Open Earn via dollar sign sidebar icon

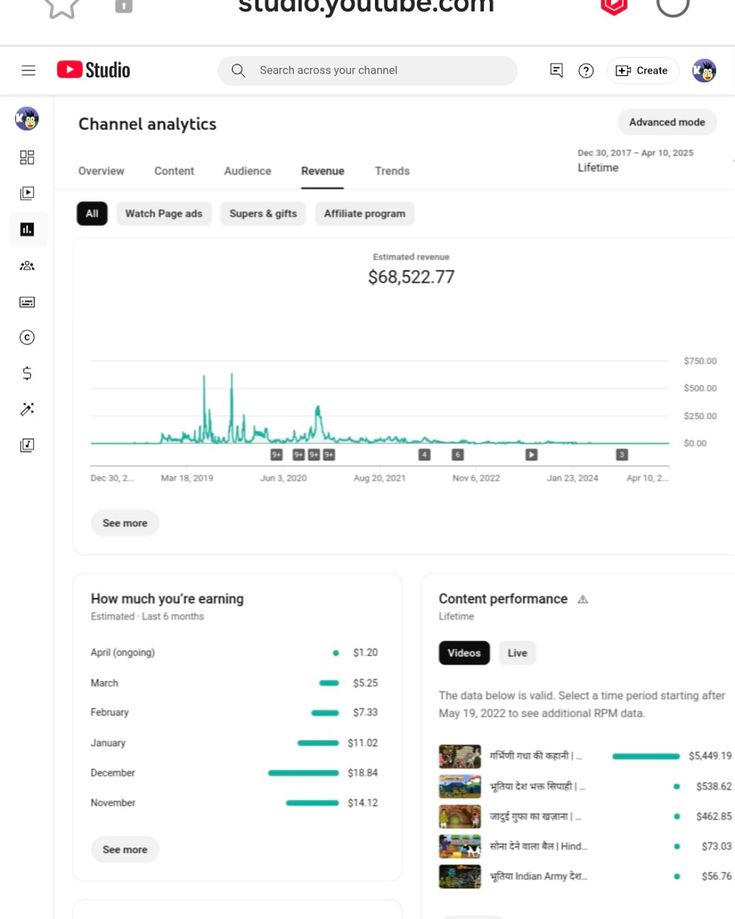[27, 373]
